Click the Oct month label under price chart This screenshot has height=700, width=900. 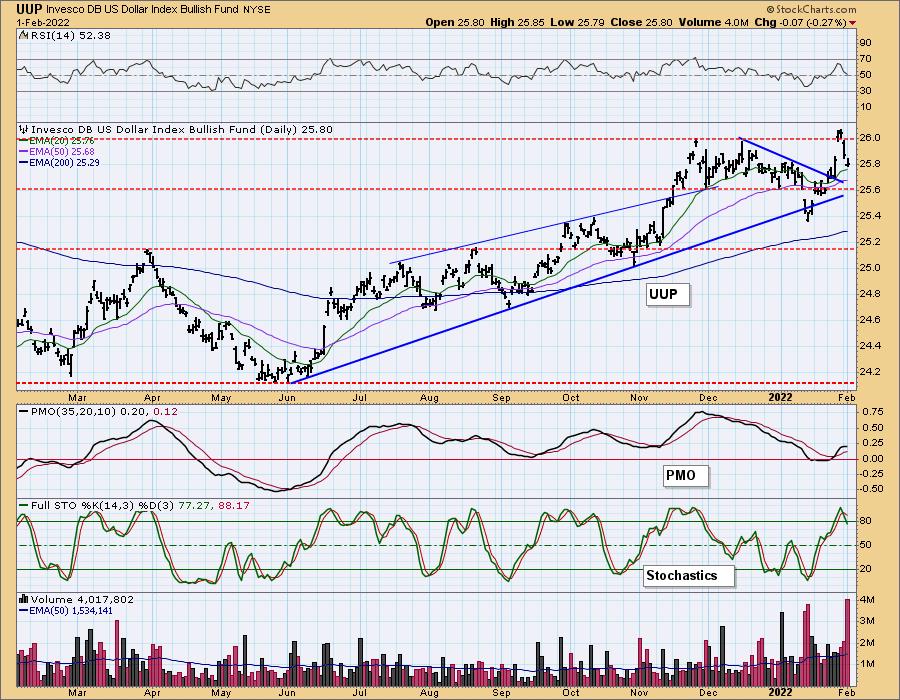point(570,397)
